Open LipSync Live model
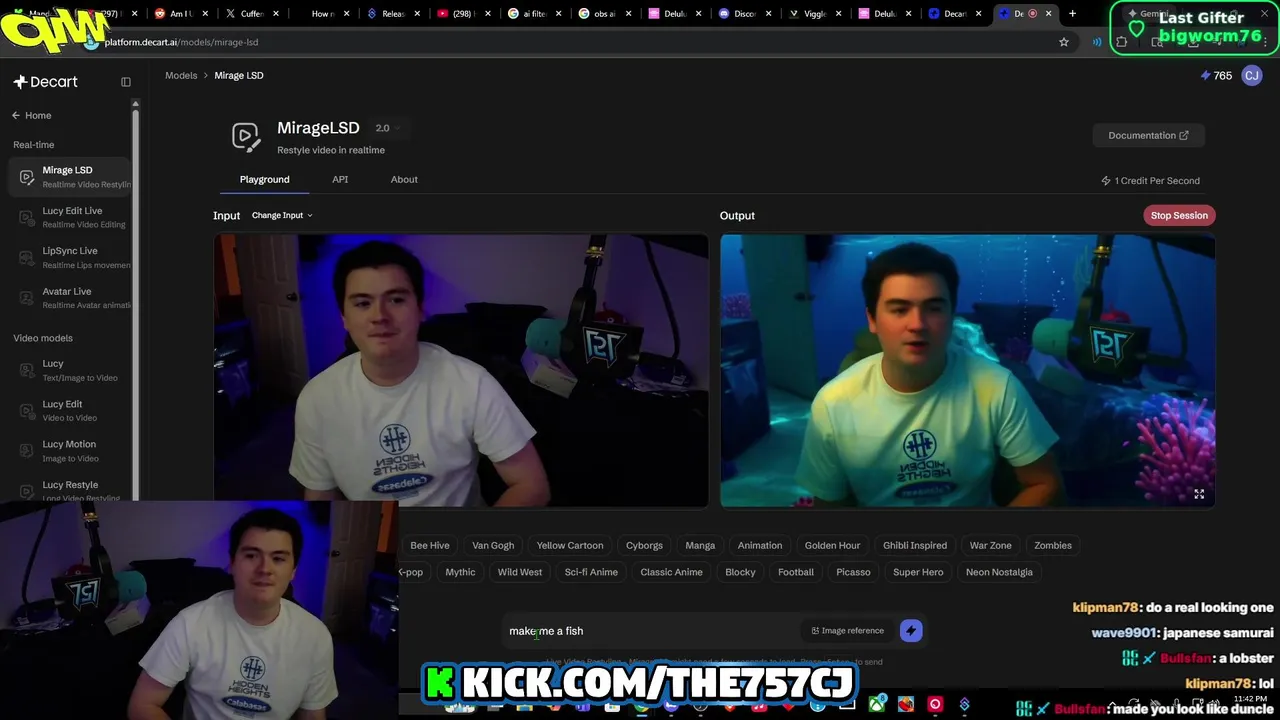Screen dimensions: 1280x720 coord(70,257)
